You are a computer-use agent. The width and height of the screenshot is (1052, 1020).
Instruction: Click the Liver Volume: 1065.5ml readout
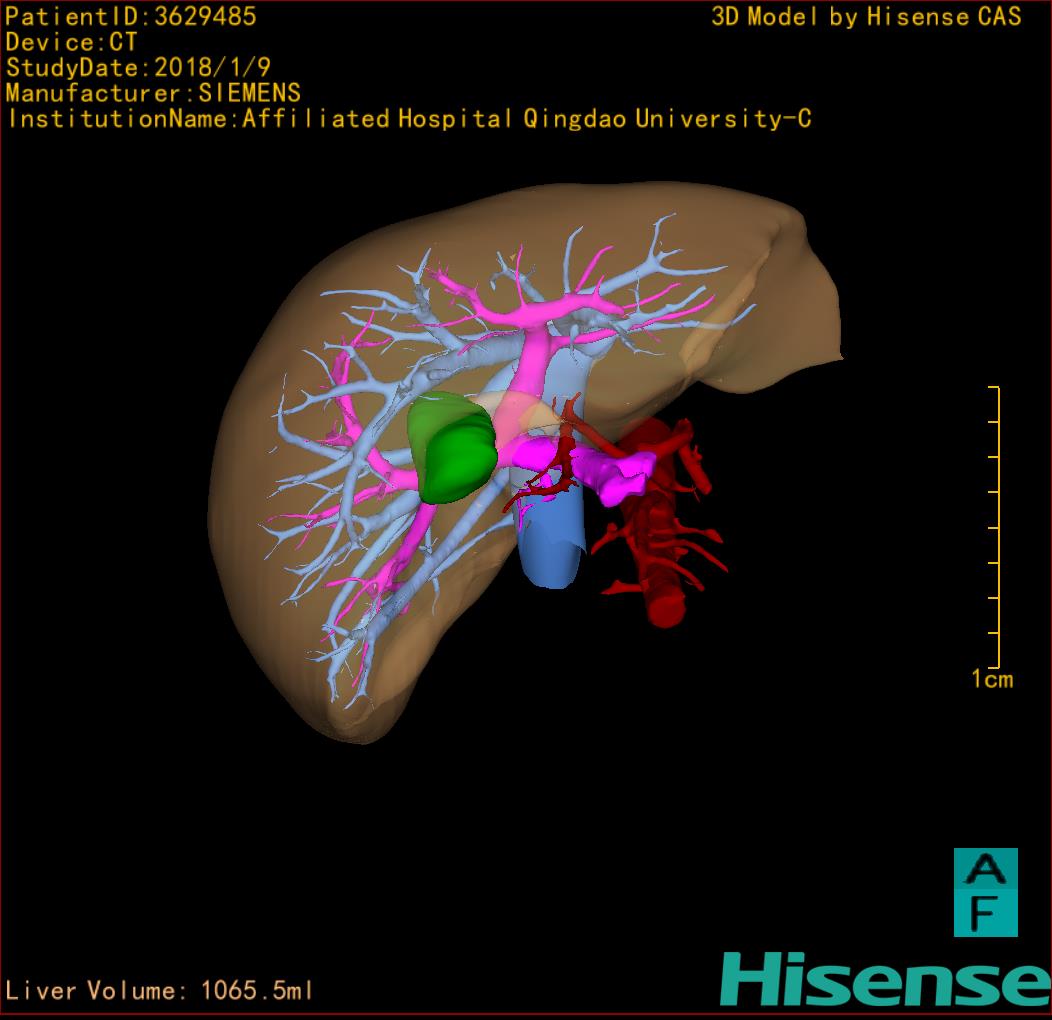click(x=159, y=990)
